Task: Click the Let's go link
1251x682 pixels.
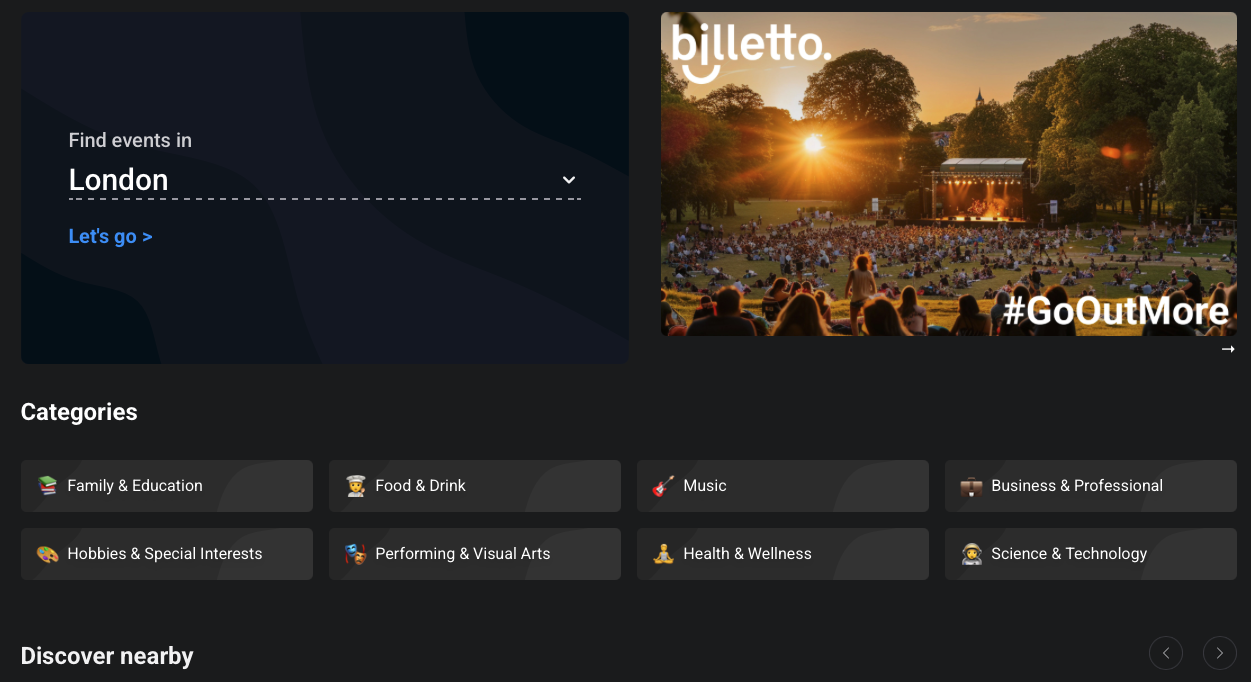Action: pos(110,237)
